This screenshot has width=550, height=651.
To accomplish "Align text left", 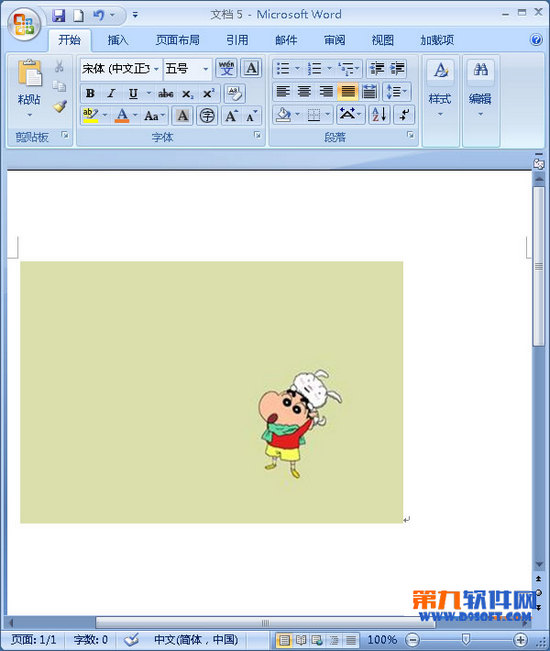I will pos(283,92).
